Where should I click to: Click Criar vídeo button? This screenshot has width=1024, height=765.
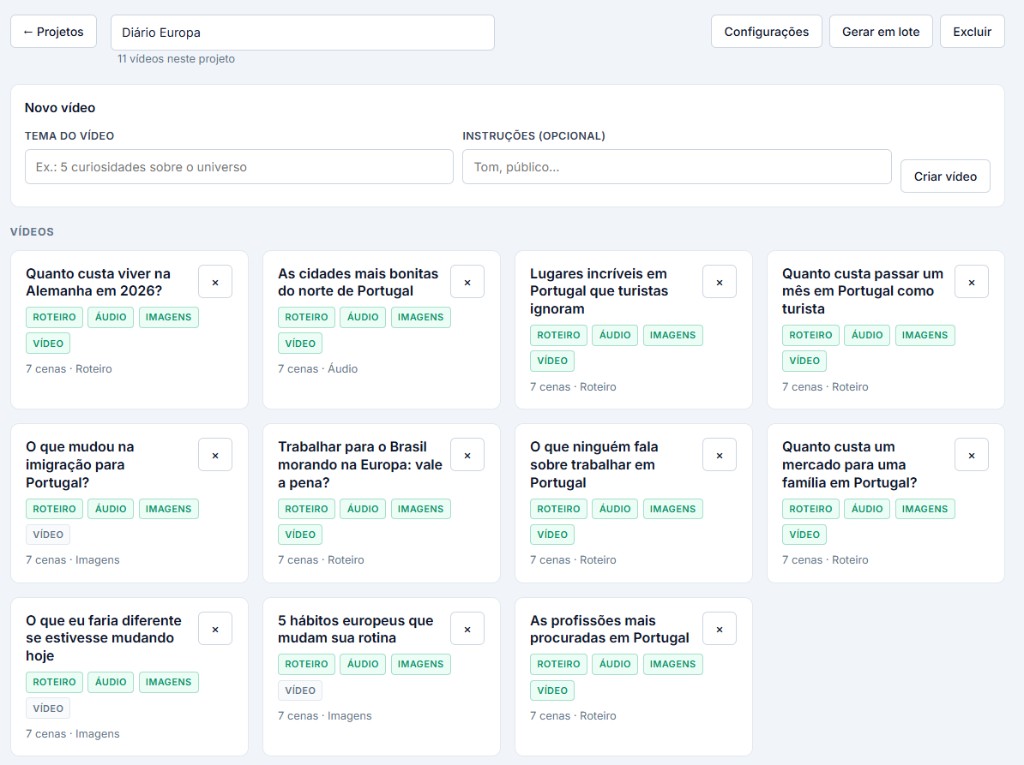pyautogui.click(x=945, y=176)
